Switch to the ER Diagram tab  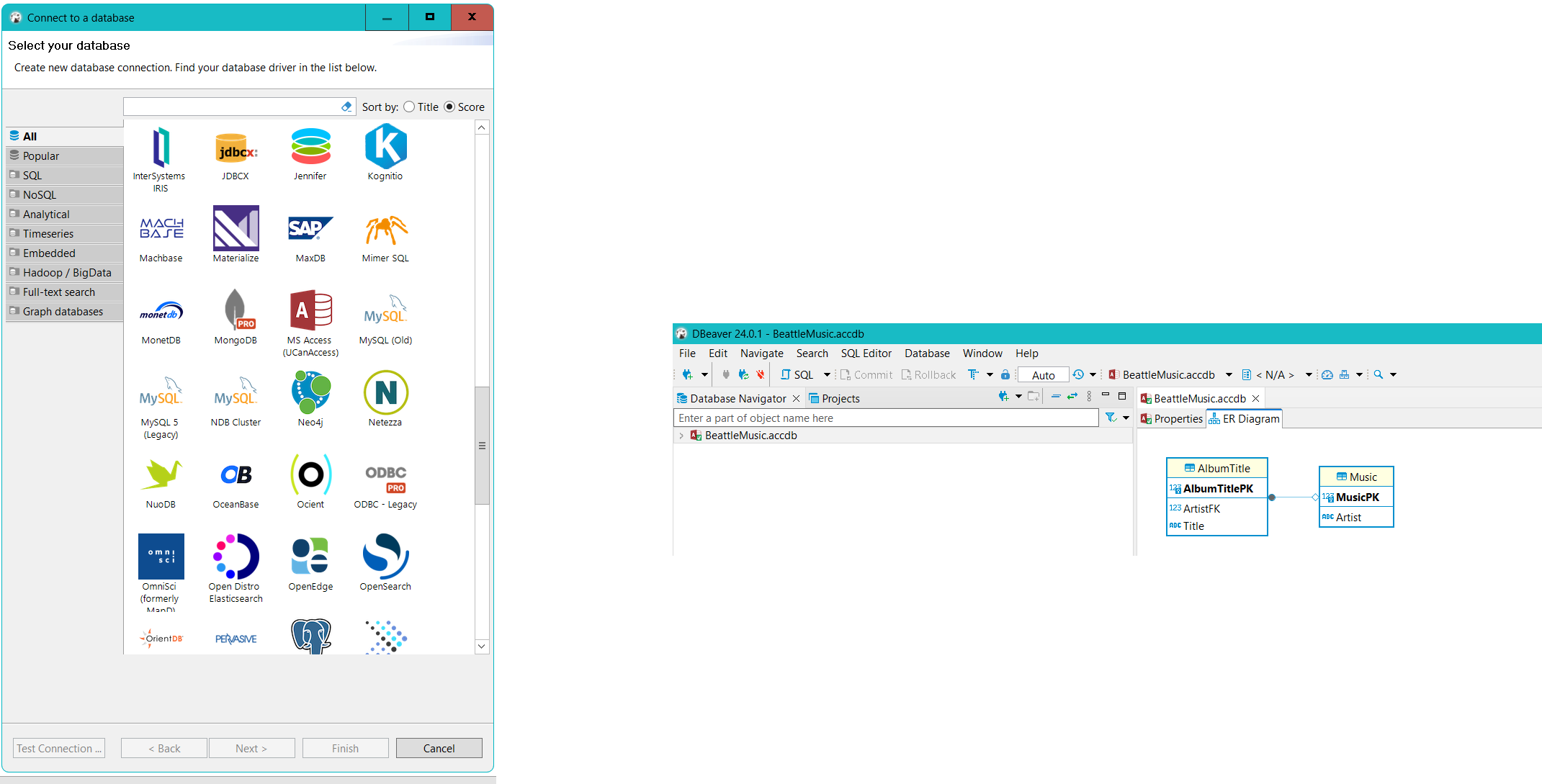pyautogui.click(x=1244, y=419)
